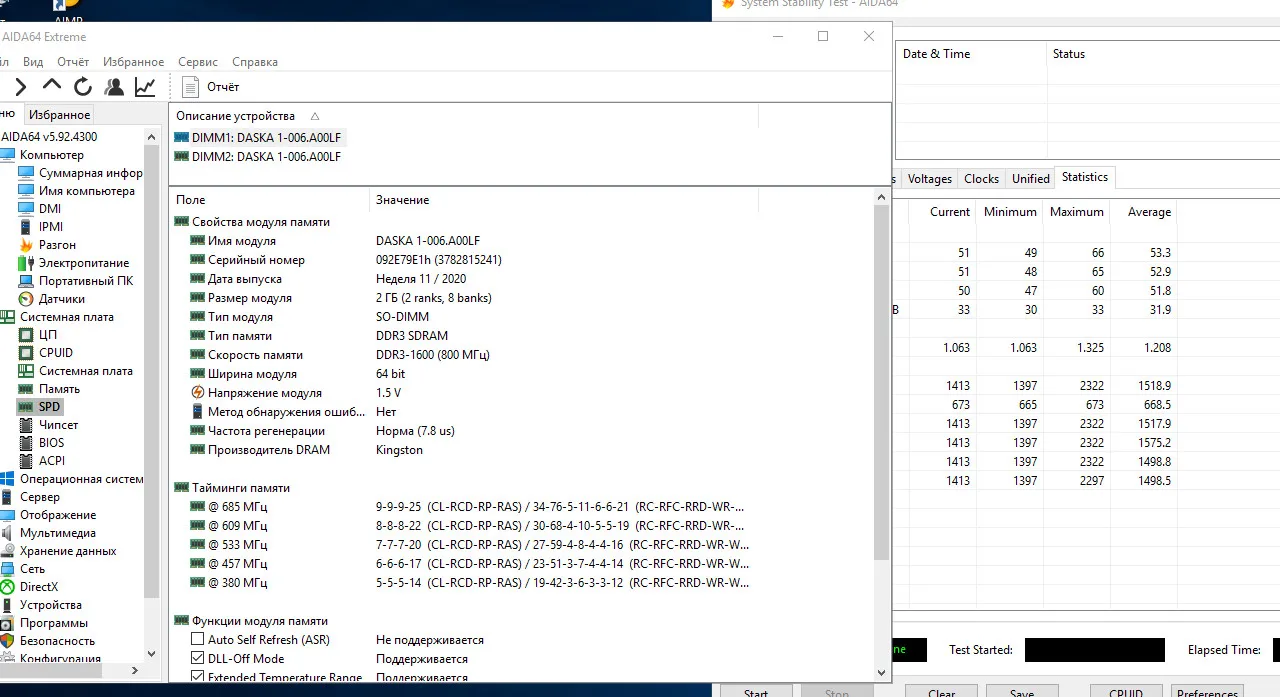Open the user management toolbar icon

click(114, 87)
